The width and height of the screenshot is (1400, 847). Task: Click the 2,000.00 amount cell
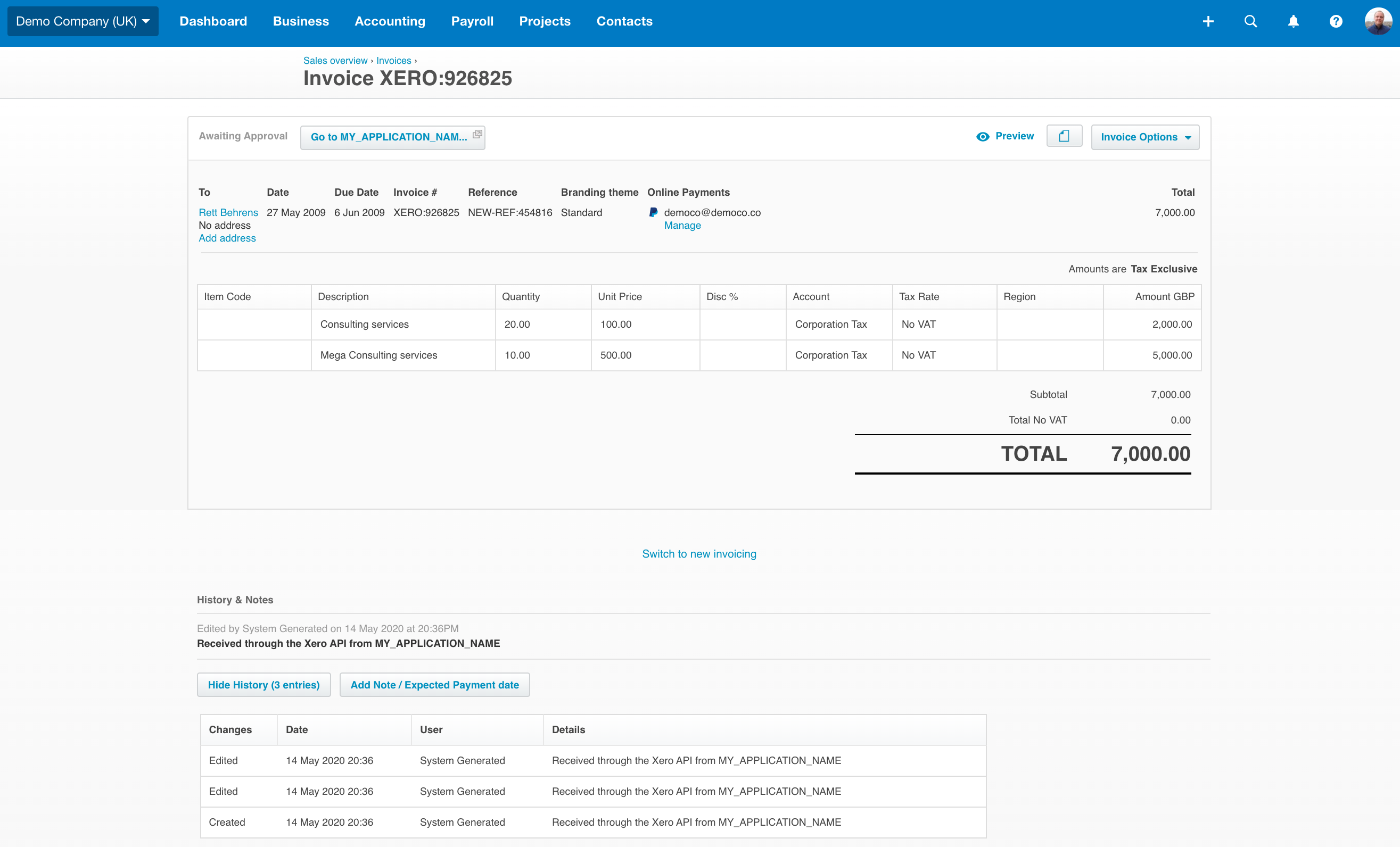coord(1152,325)
